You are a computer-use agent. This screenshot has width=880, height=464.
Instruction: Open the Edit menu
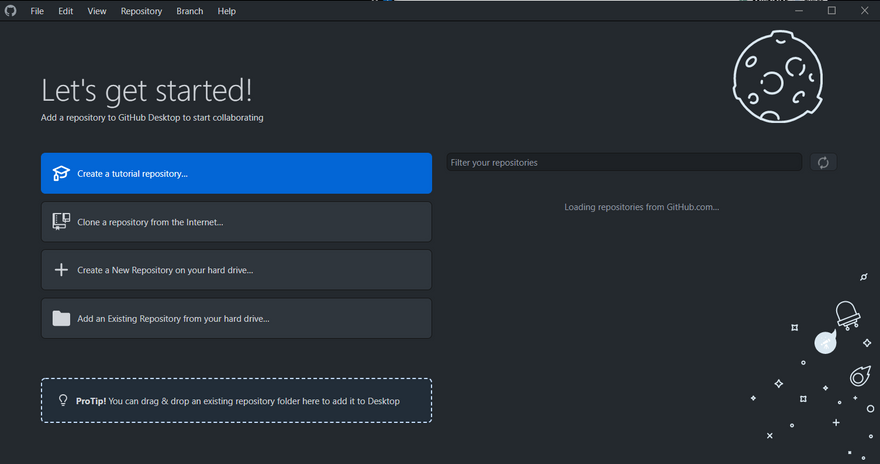65,11
